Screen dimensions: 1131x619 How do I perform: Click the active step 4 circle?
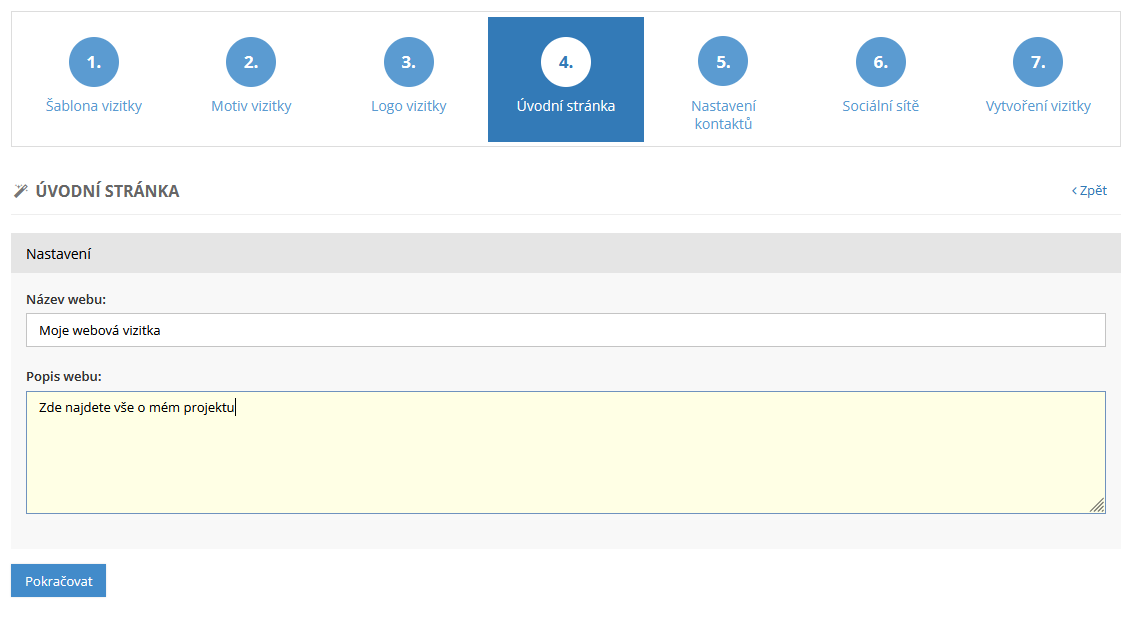(566, 62)
